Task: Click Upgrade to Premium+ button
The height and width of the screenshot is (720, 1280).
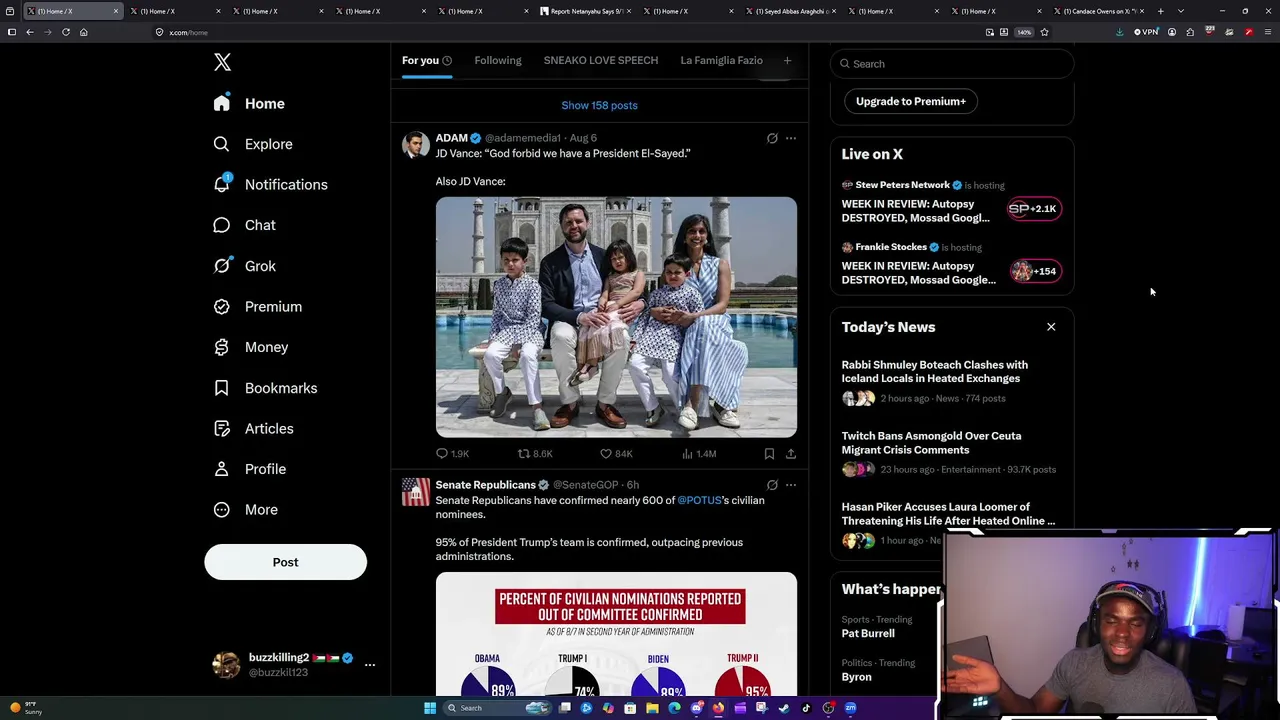Action: (911, 101)
